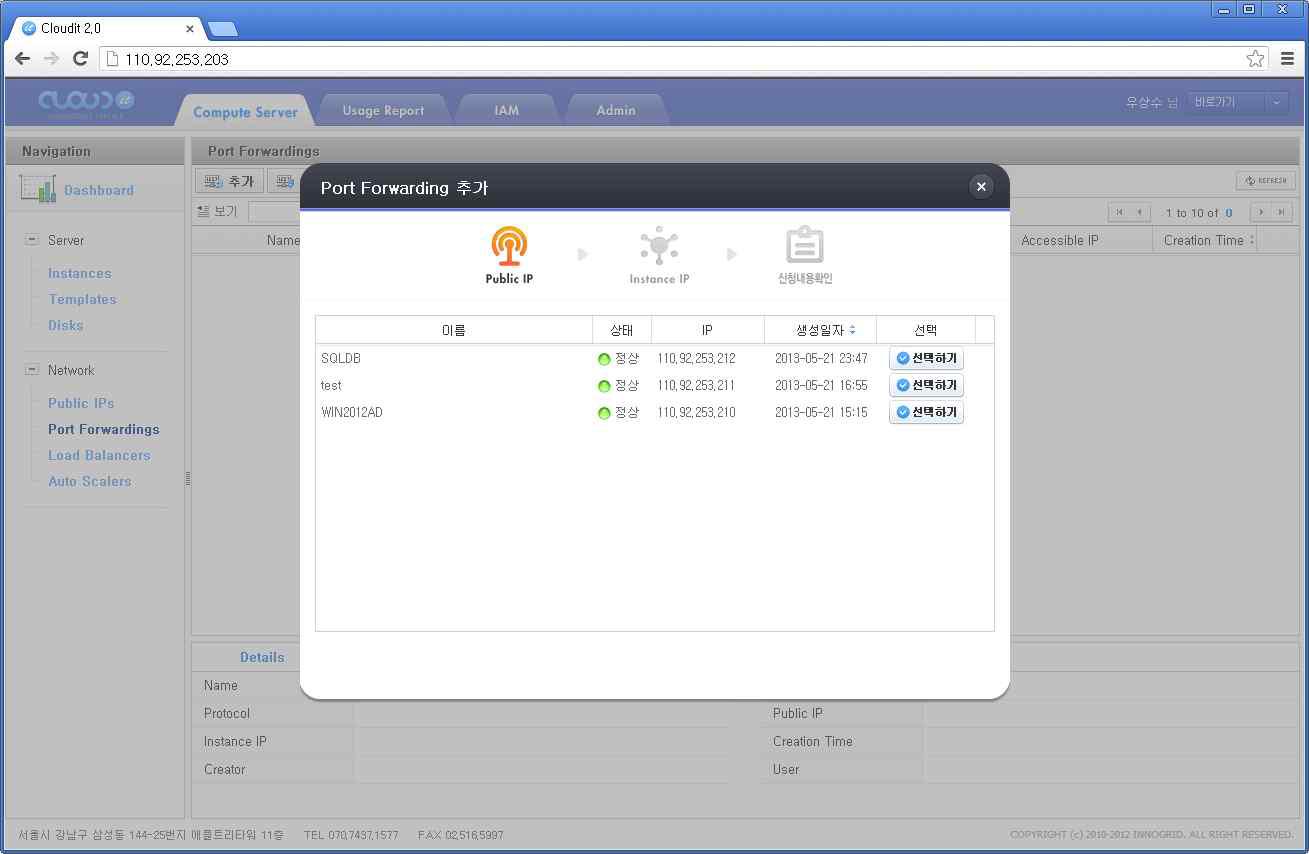
Task: Click the 상태 column header
Action: (621, 330)
